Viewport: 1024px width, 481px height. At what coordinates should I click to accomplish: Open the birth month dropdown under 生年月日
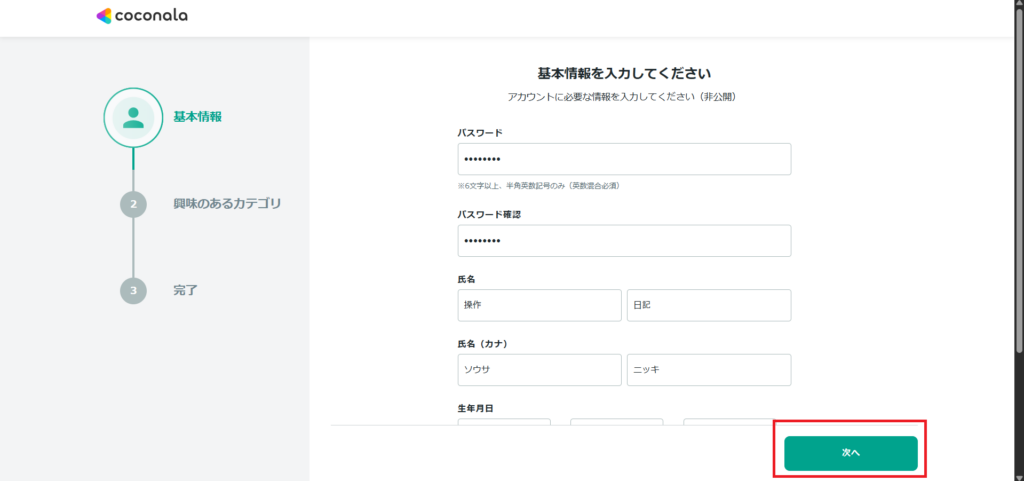(616, 421)
